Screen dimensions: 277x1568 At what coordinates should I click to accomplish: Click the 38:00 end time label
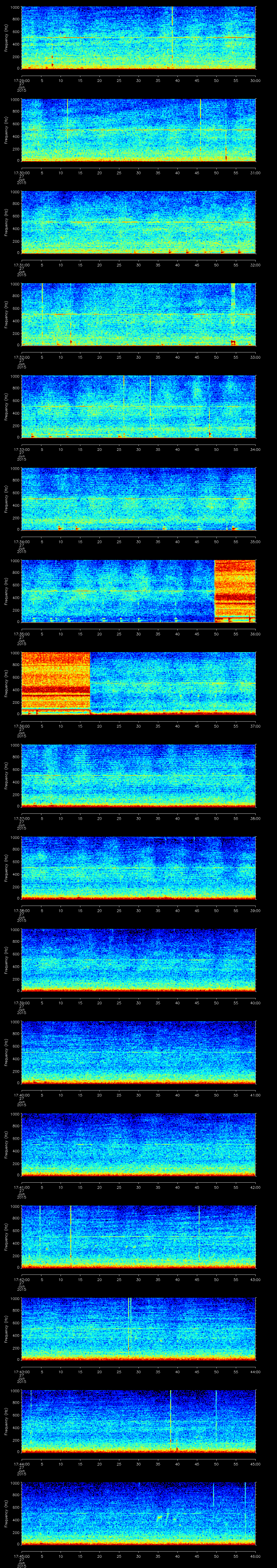[x=255, y=818]
